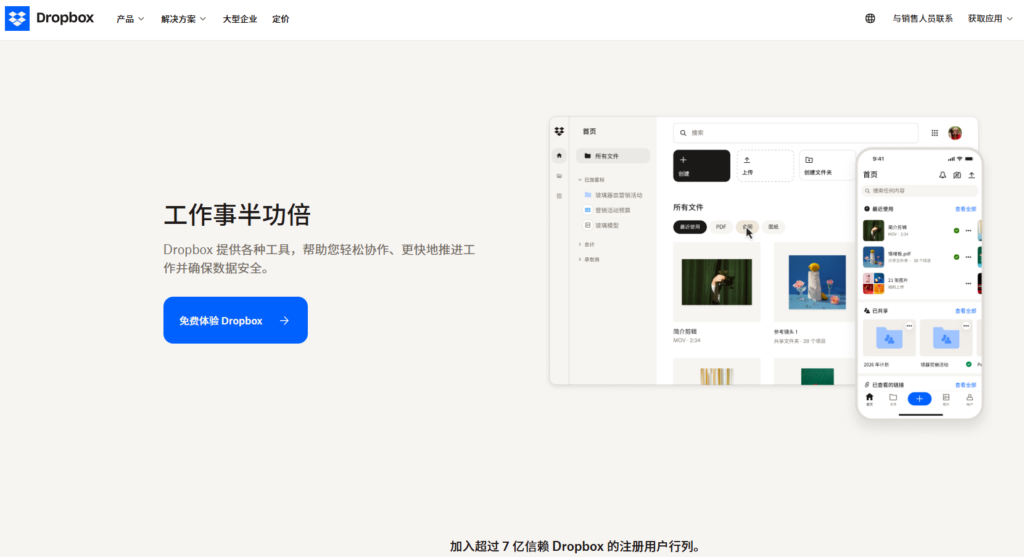Viewport: 1024px width, 557px height.
Task: Click the 搜索 search field in the preview
Action: (x=795, y=132)
